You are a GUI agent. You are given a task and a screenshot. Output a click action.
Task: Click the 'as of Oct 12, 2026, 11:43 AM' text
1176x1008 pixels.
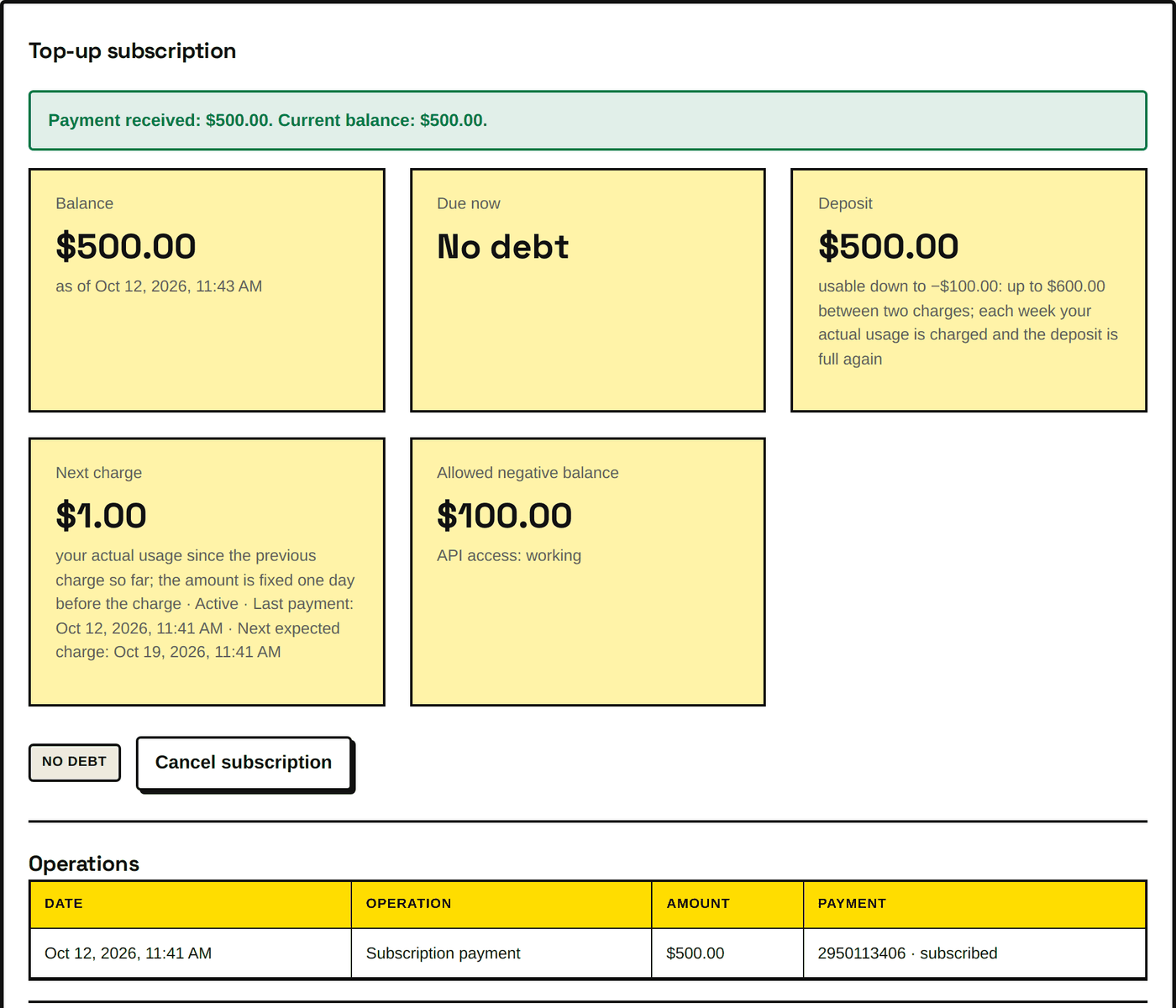point(159,286)
